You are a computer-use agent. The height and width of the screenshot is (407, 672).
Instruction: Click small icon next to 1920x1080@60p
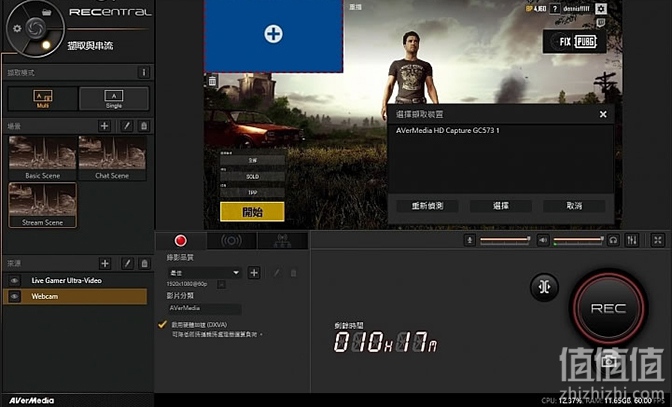point(221,284)
